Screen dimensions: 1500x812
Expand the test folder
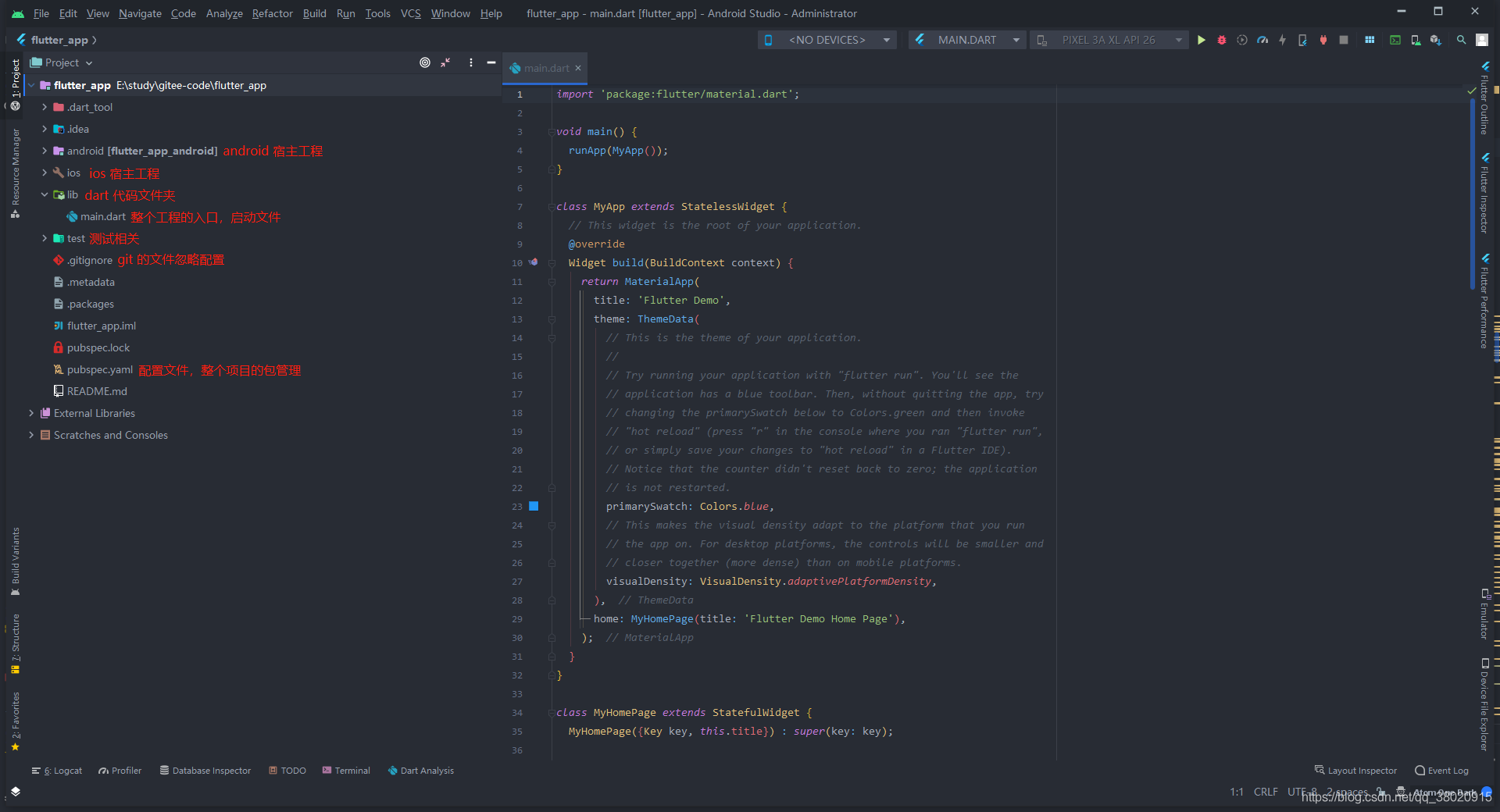coord(45,238)
